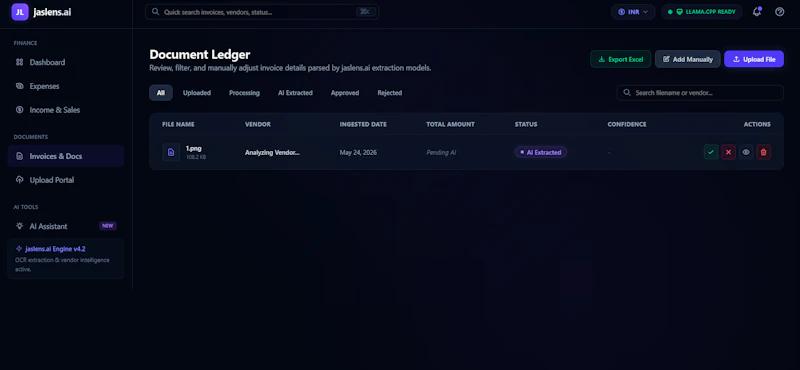
Task: Open the notifications bell icon
Action: point(757,12)
